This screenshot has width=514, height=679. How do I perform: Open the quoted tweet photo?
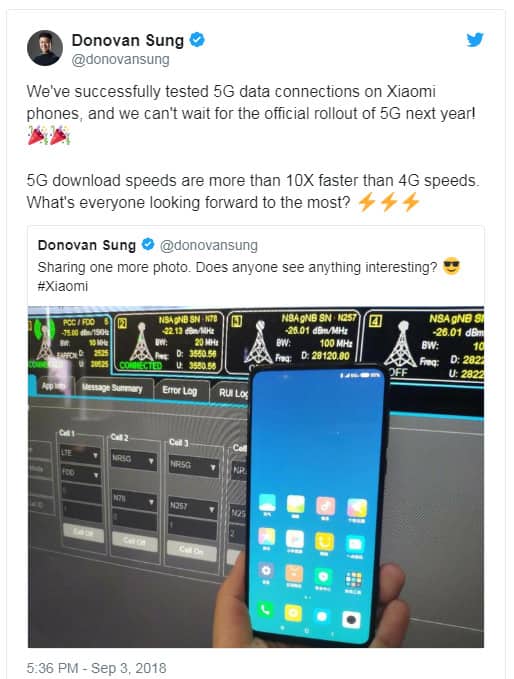(x=256, y=477)
